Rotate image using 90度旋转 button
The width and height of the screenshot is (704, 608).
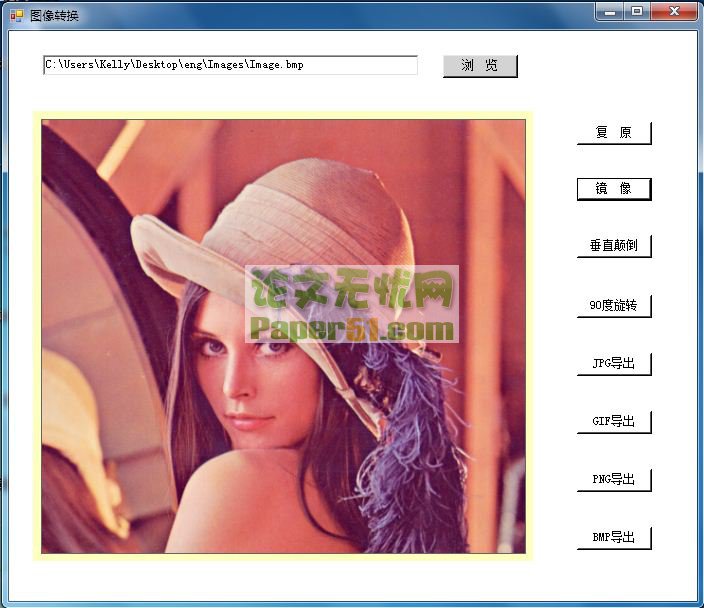click(614, 306)
